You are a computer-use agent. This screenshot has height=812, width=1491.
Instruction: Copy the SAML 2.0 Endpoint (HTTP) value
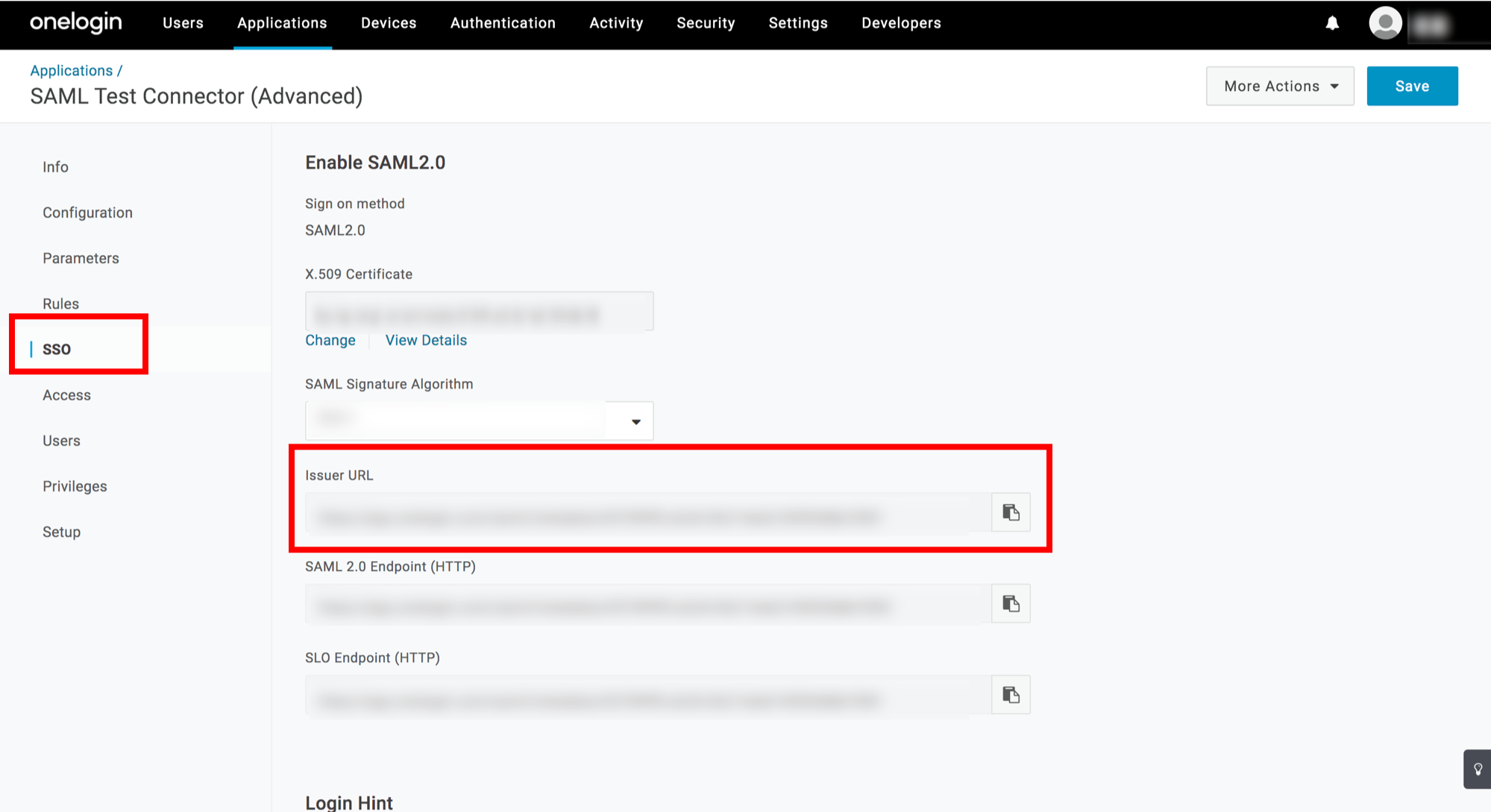pyautogui.click(x=1011, y=603)
